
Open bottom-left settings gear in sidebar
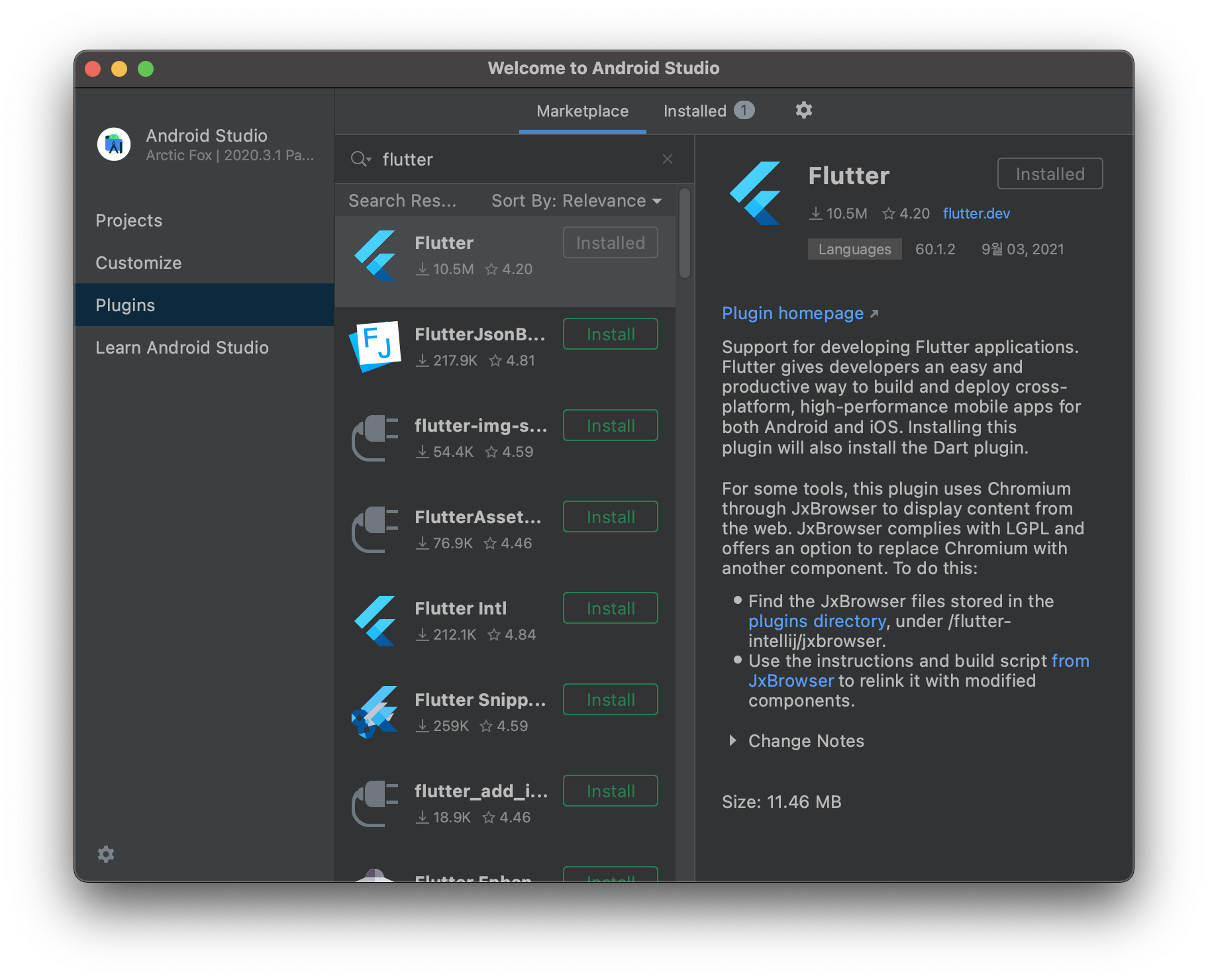(106, 854)
